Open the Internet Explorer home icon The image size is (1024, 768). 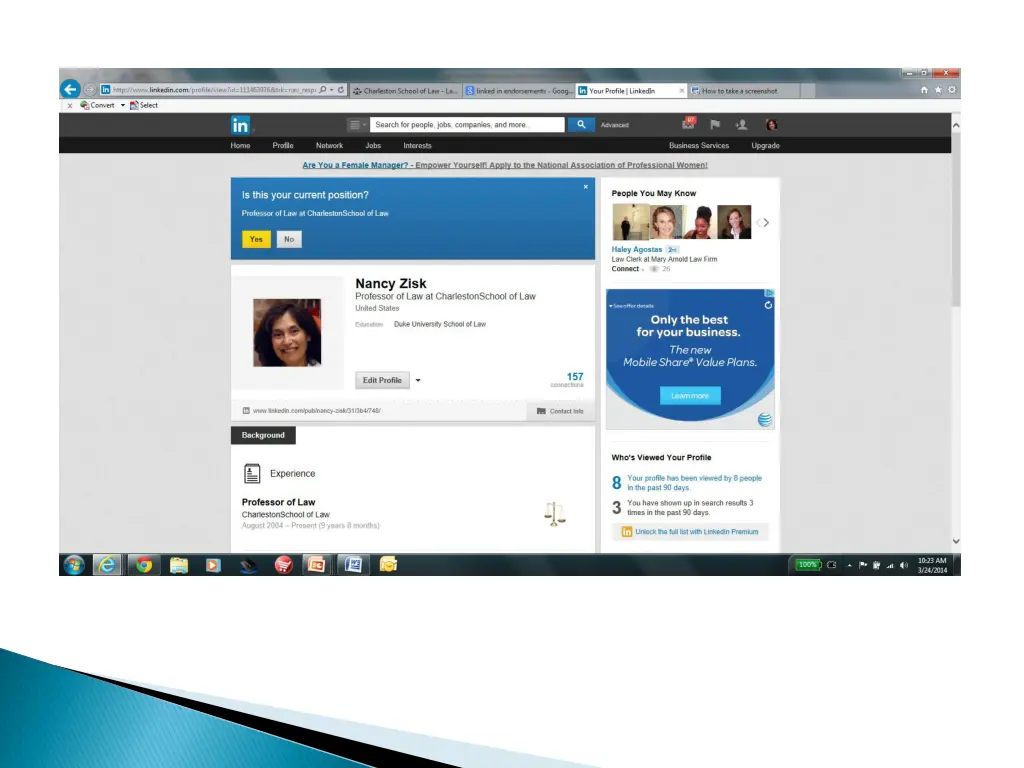pyautogui.click(x=924, y=90)
